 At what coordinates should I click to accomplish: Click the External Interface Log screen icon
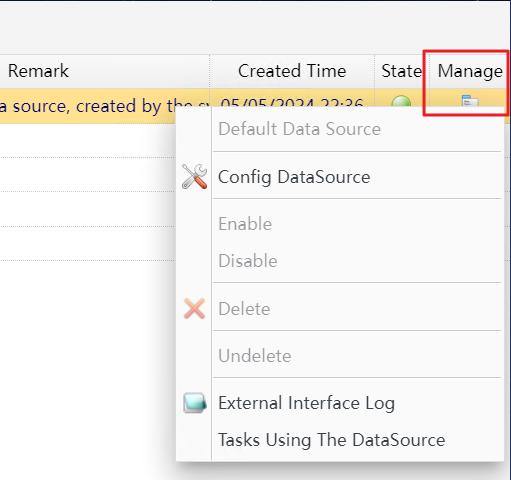point(195,403)
